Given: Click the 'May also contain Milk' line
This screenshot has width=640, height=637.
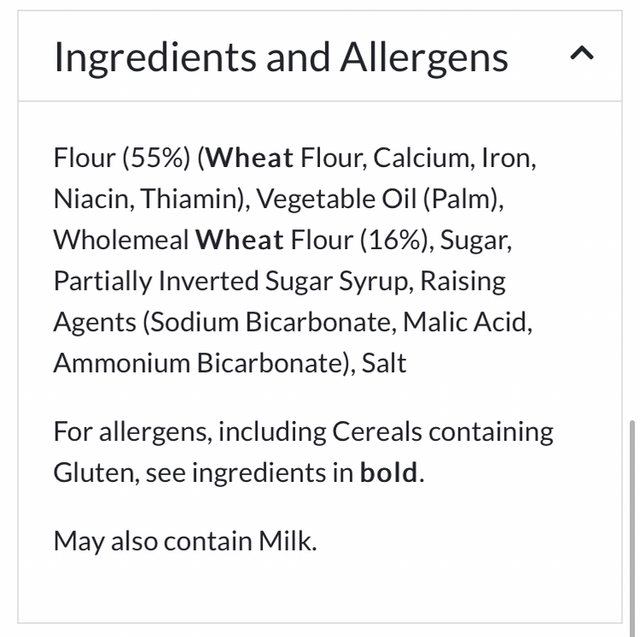Looking at the screenshot, I should pyautogui.click(x=185, y=541).
